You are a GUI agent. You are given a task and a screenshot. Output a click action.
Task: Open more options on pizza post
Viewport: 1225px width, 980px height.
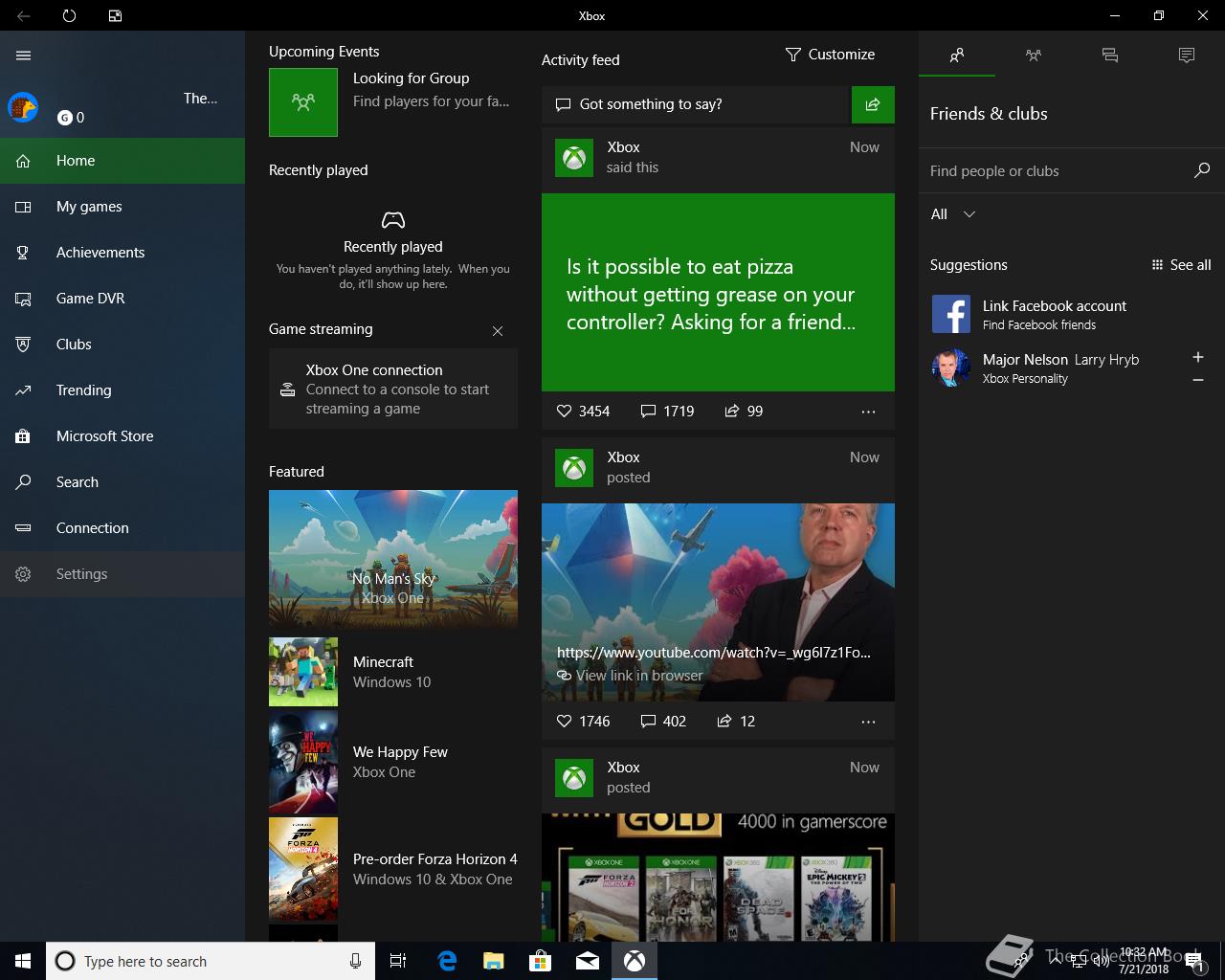coord(868,412)
